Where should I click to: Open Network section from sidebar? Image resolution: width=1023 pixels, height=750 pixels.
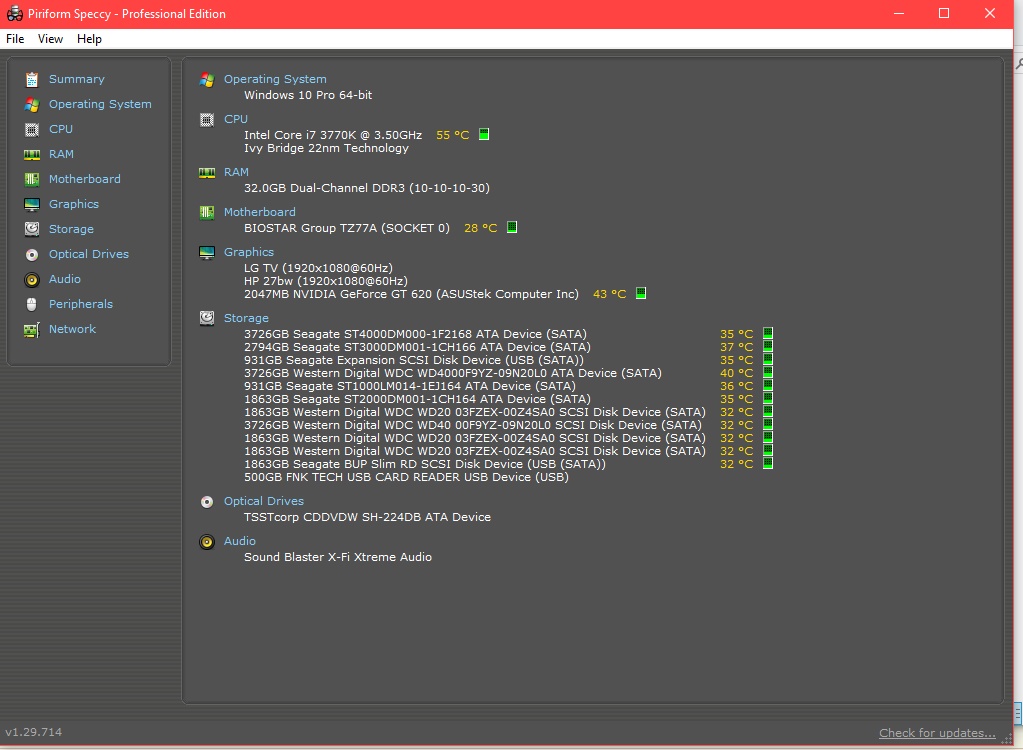(x=72, y=329)
